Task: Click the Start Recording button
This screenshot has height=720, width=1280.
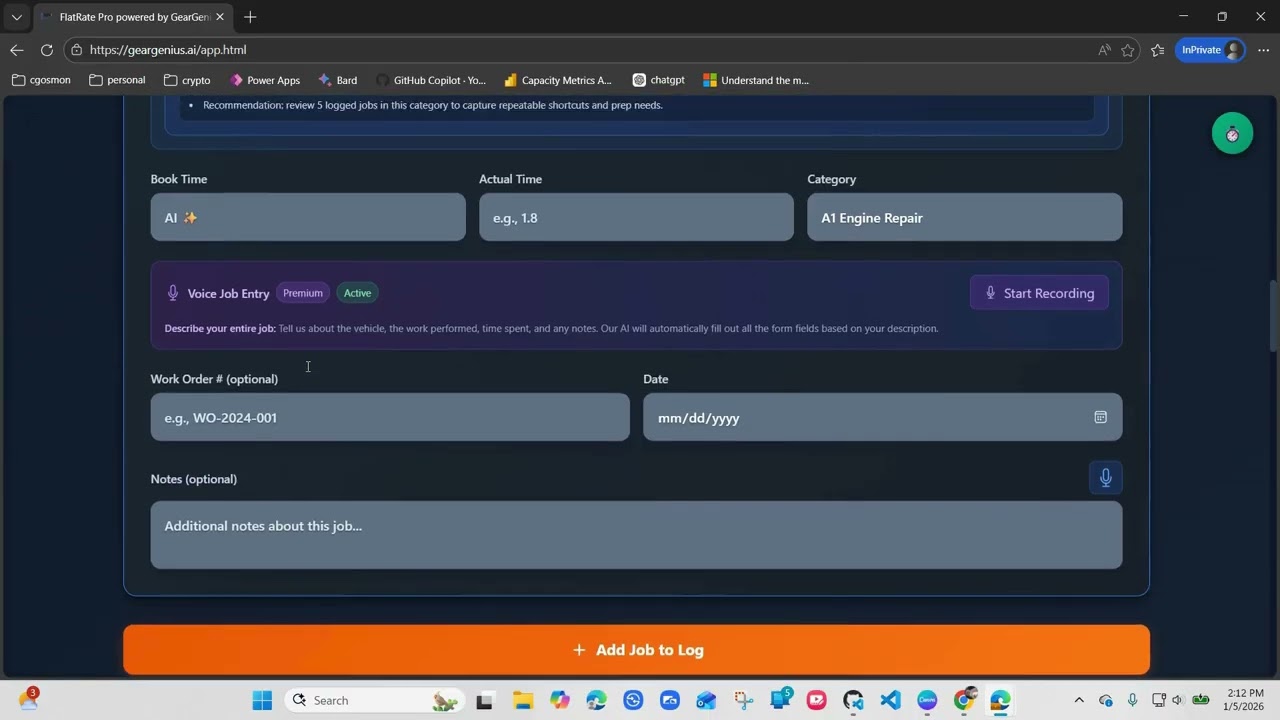Action: tap(1039, 293)
